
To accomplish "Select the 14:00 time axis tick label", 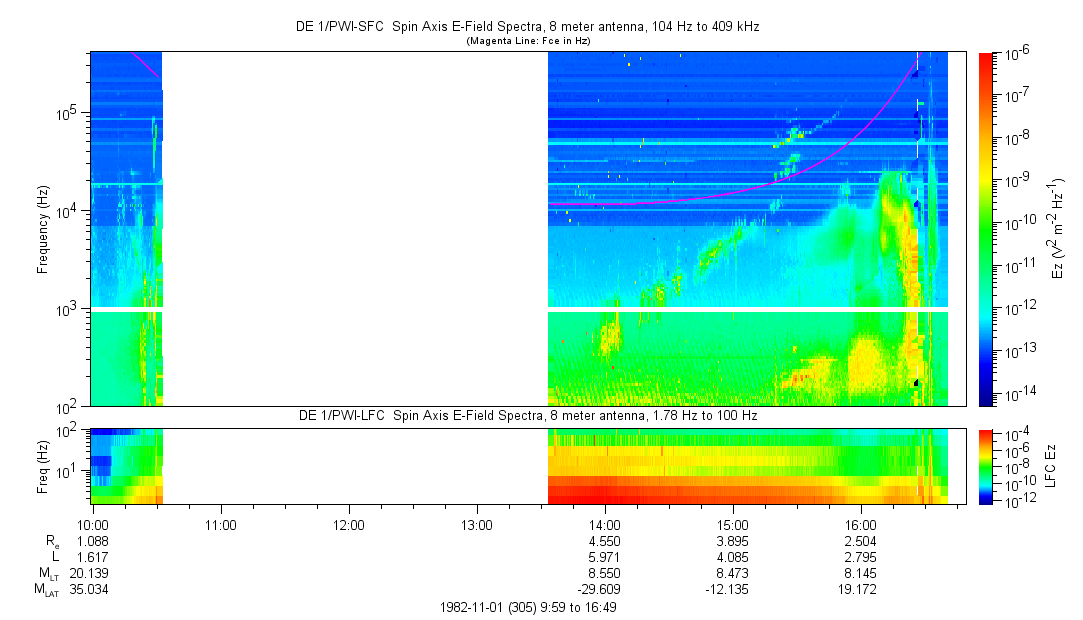I will [x=604, y=524].
